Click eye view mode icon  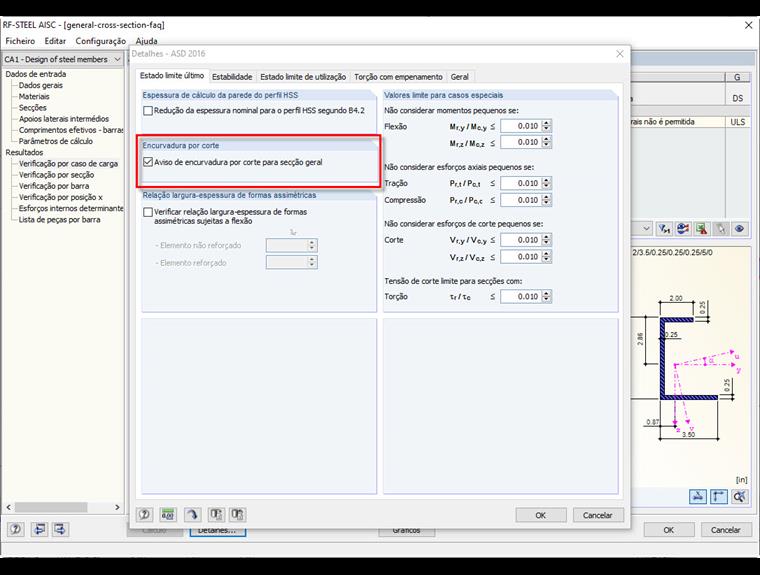point(740,229)
